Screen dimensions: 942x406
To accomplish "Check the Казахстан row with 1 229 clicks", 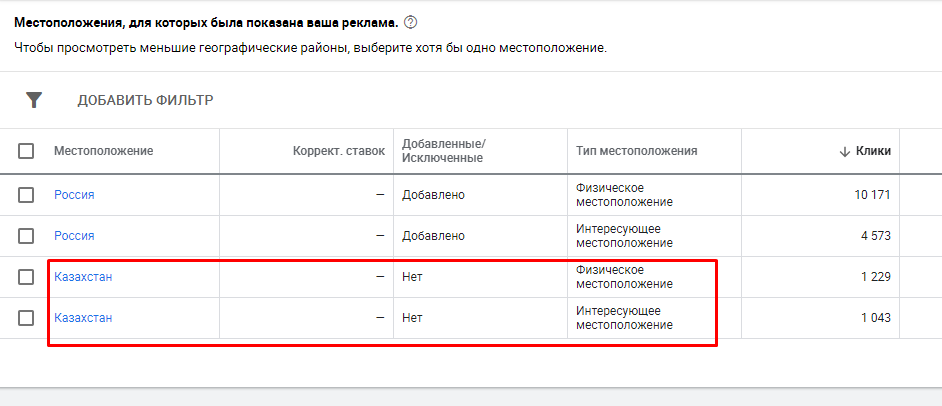I will tap(26, 277).
